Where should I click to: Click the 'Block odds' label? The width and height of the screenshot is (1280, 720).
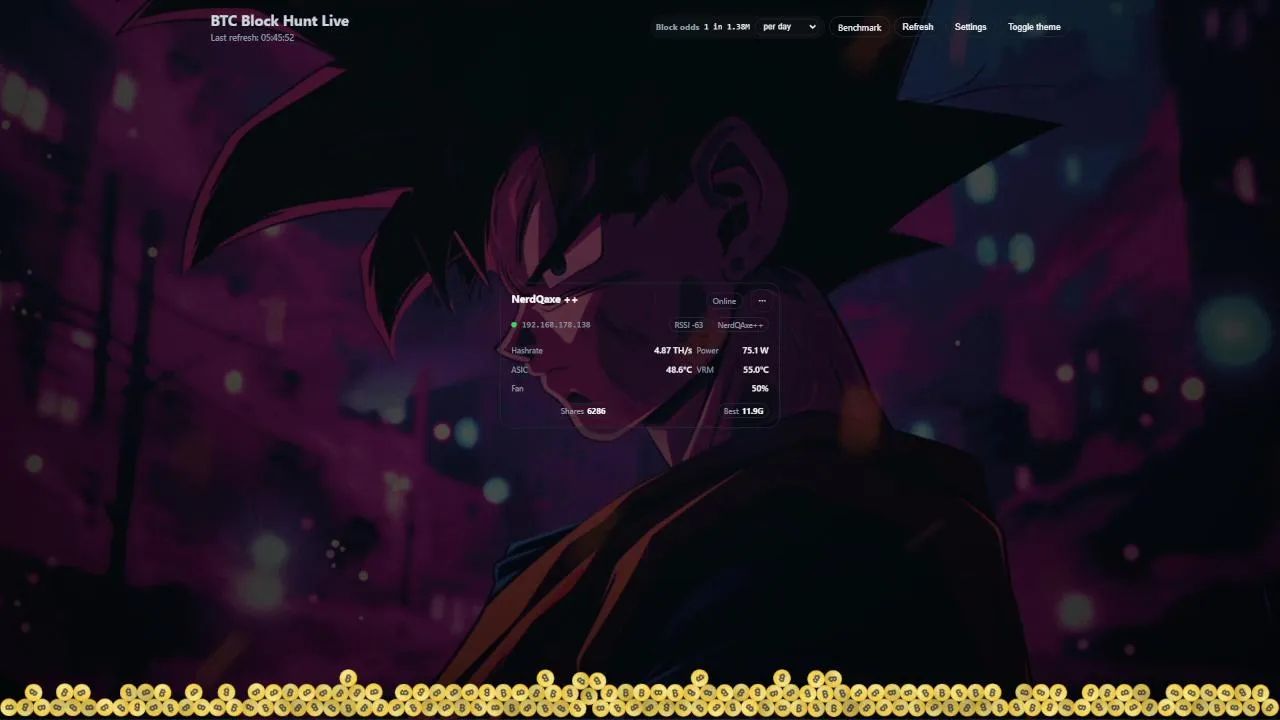[677, 27]
